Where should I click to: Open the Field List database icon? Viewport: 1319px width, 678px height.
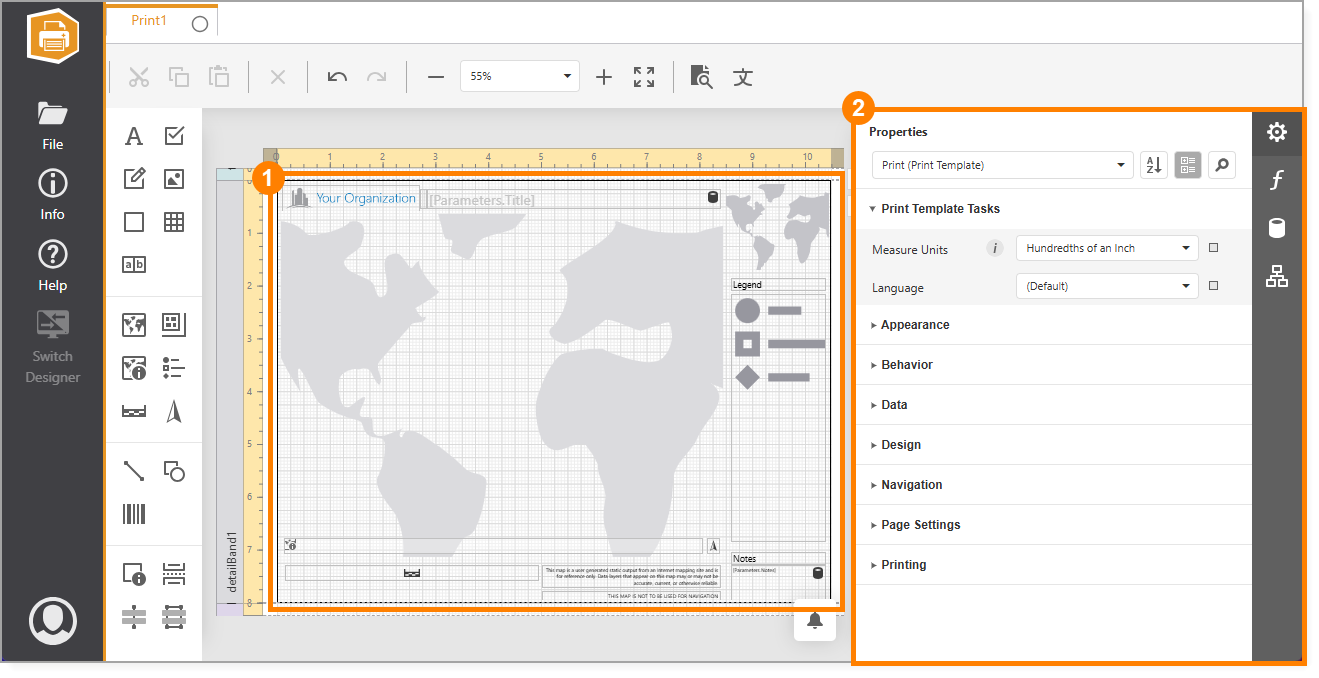coord(1276,228)
